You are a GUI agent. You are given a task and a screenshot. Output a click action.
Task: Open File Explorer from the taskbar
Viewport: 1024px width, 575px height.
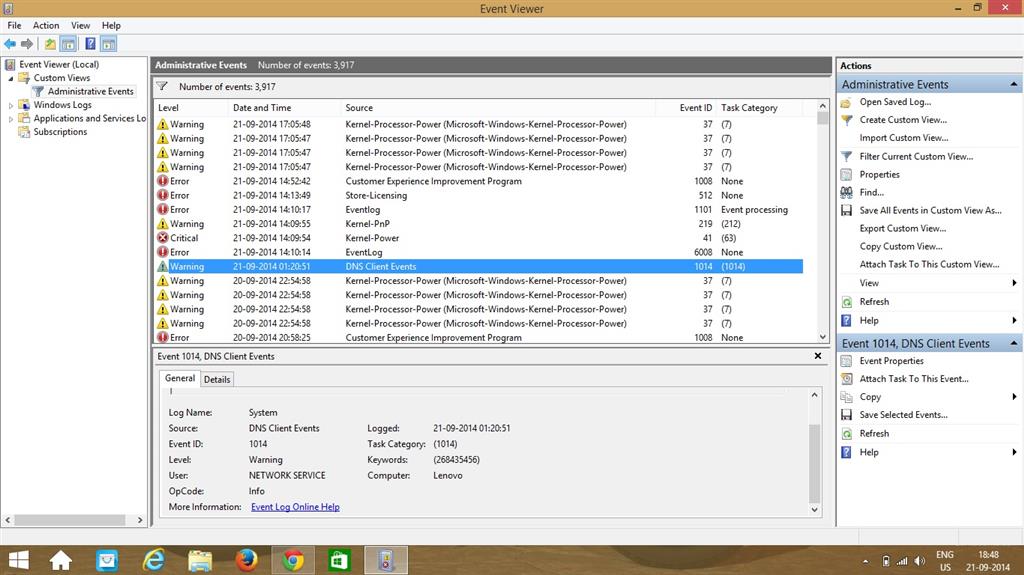pos(200,560)
